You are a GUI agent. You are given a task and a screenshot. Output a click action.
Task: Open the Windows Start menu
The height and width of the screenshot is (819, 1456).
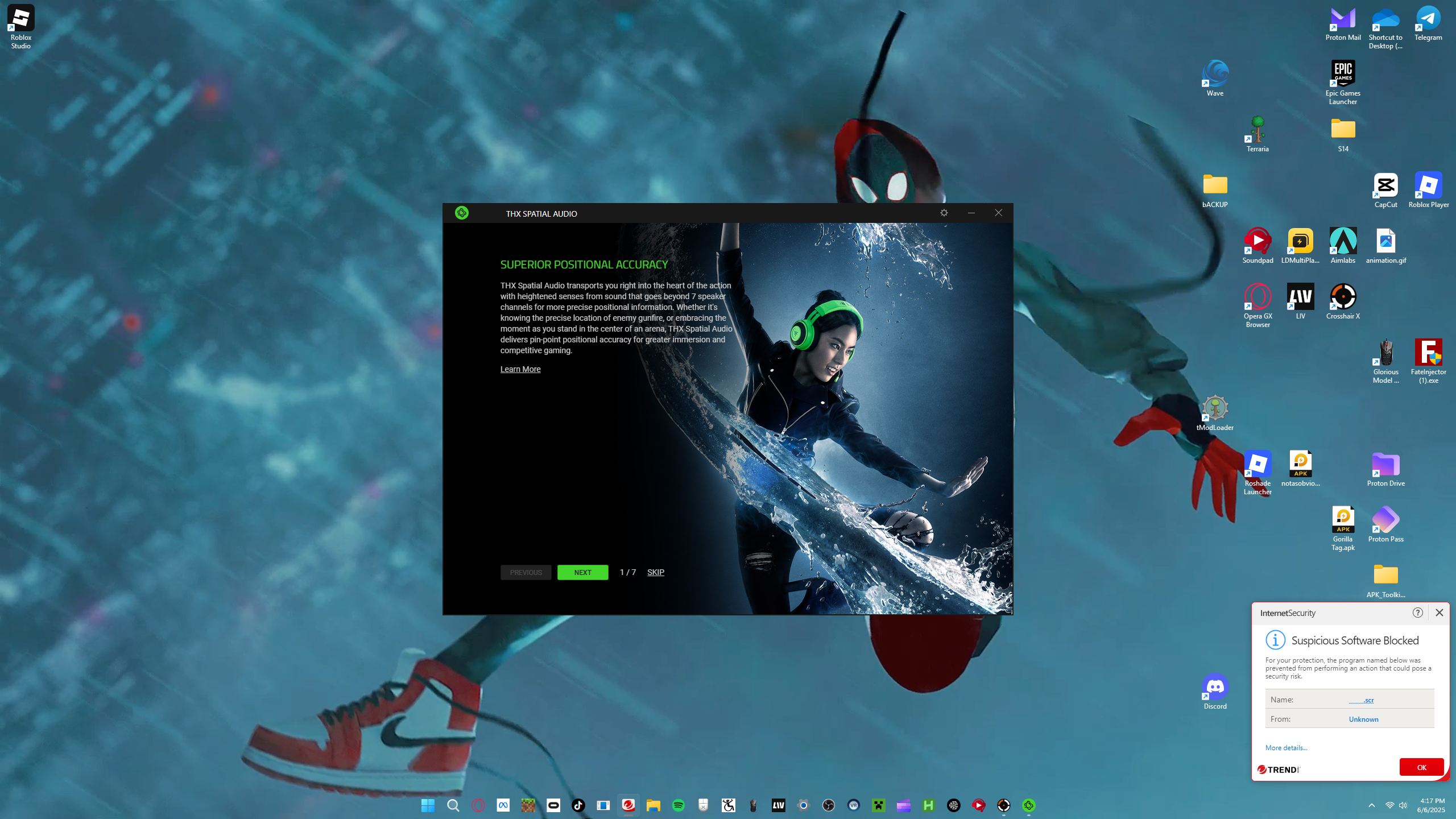(428, 805)
